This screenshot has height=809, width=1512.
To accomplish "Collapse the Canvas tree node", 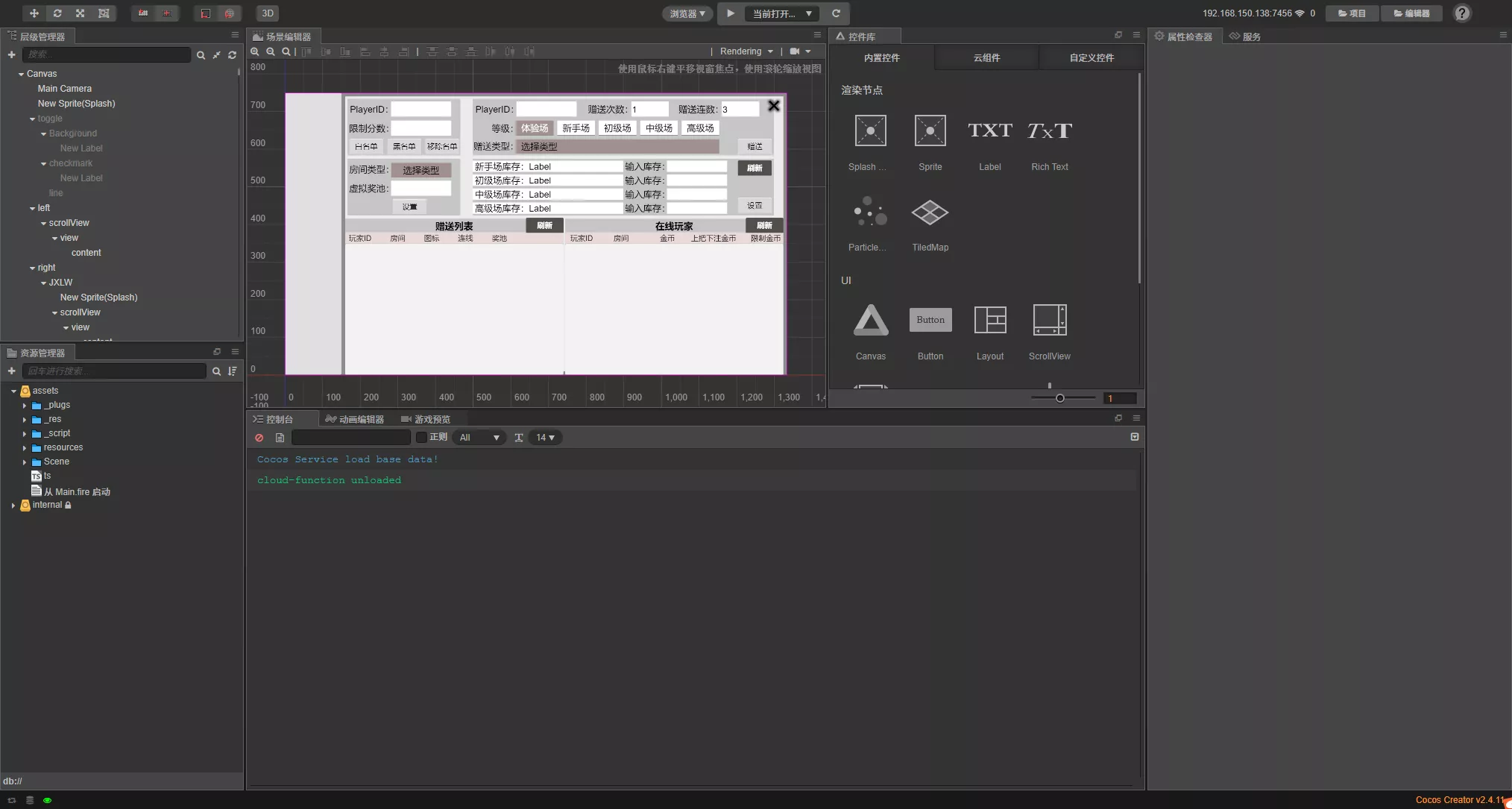I will [21, 74].
